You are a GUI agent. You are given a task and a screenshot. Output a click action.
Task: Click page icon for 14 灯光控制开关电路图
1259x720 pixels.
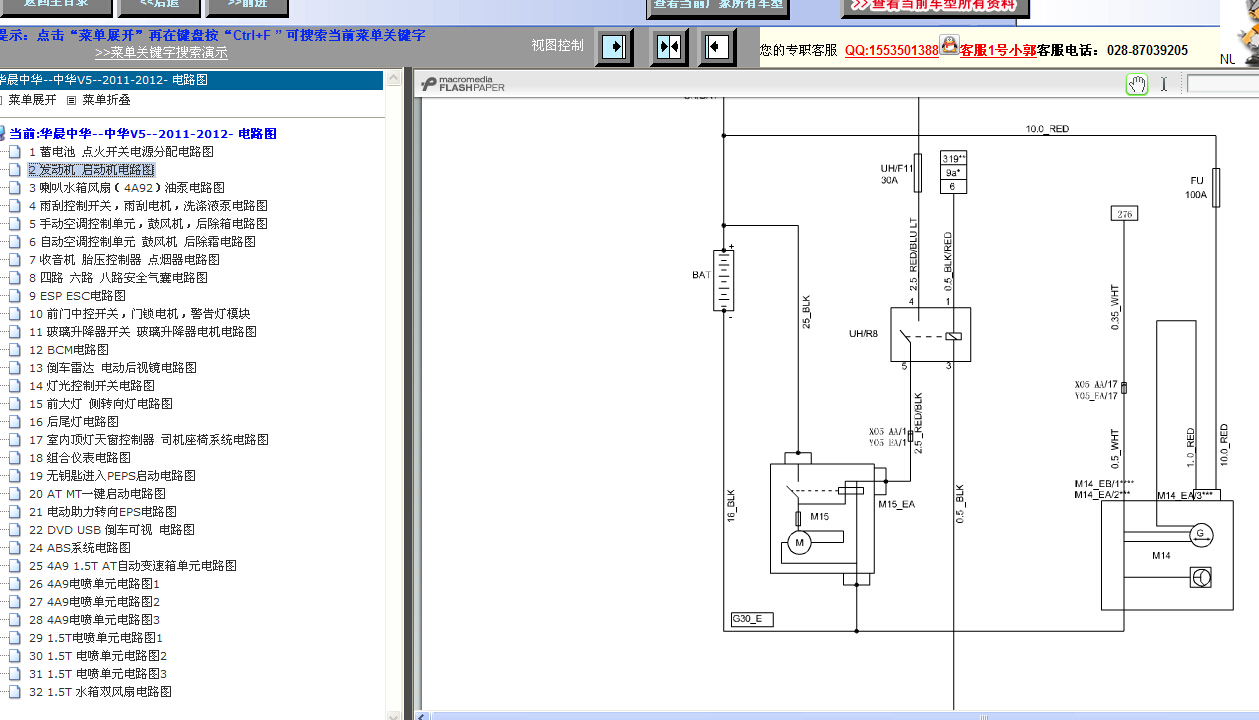14,386
